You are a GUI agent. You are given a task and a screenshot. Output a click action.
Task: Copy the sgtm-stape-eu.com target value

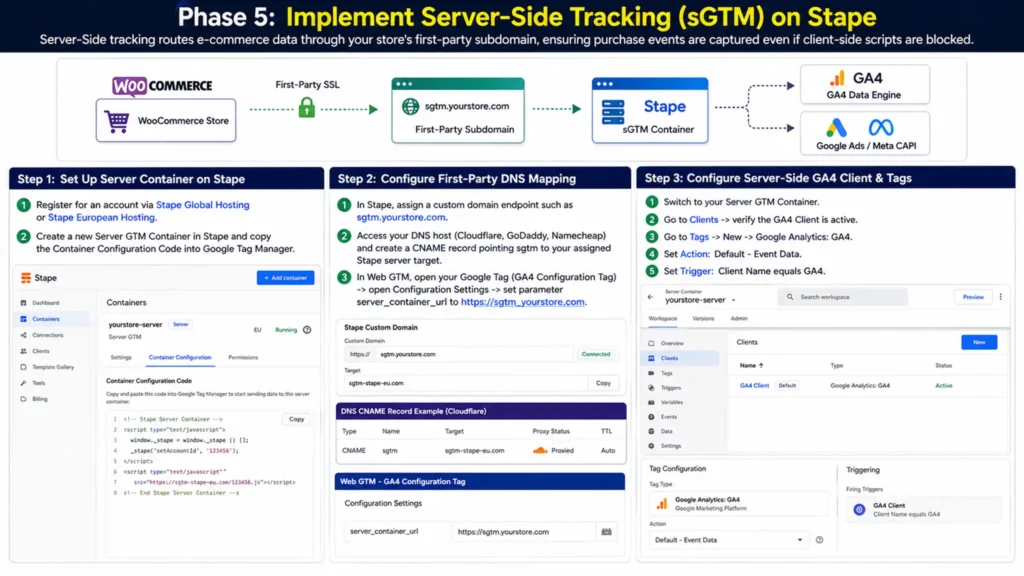click(x=603, y=383)
